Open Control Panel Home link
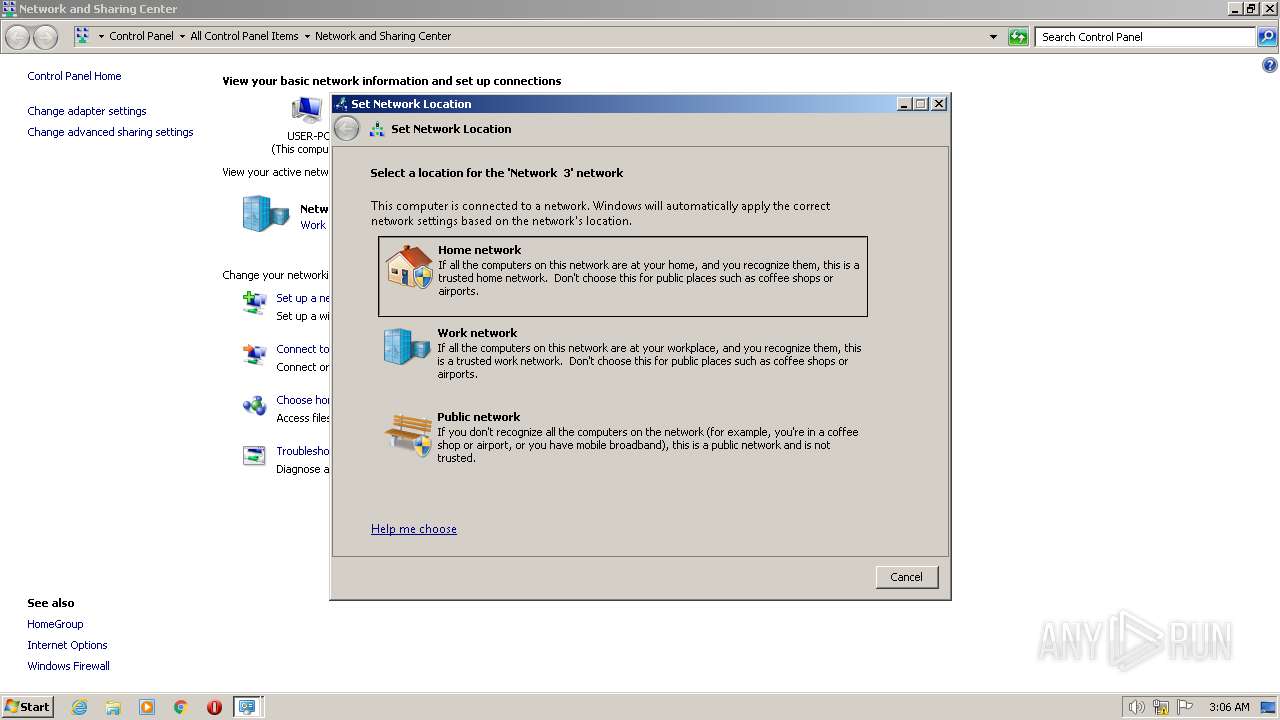 pos(74,76)
